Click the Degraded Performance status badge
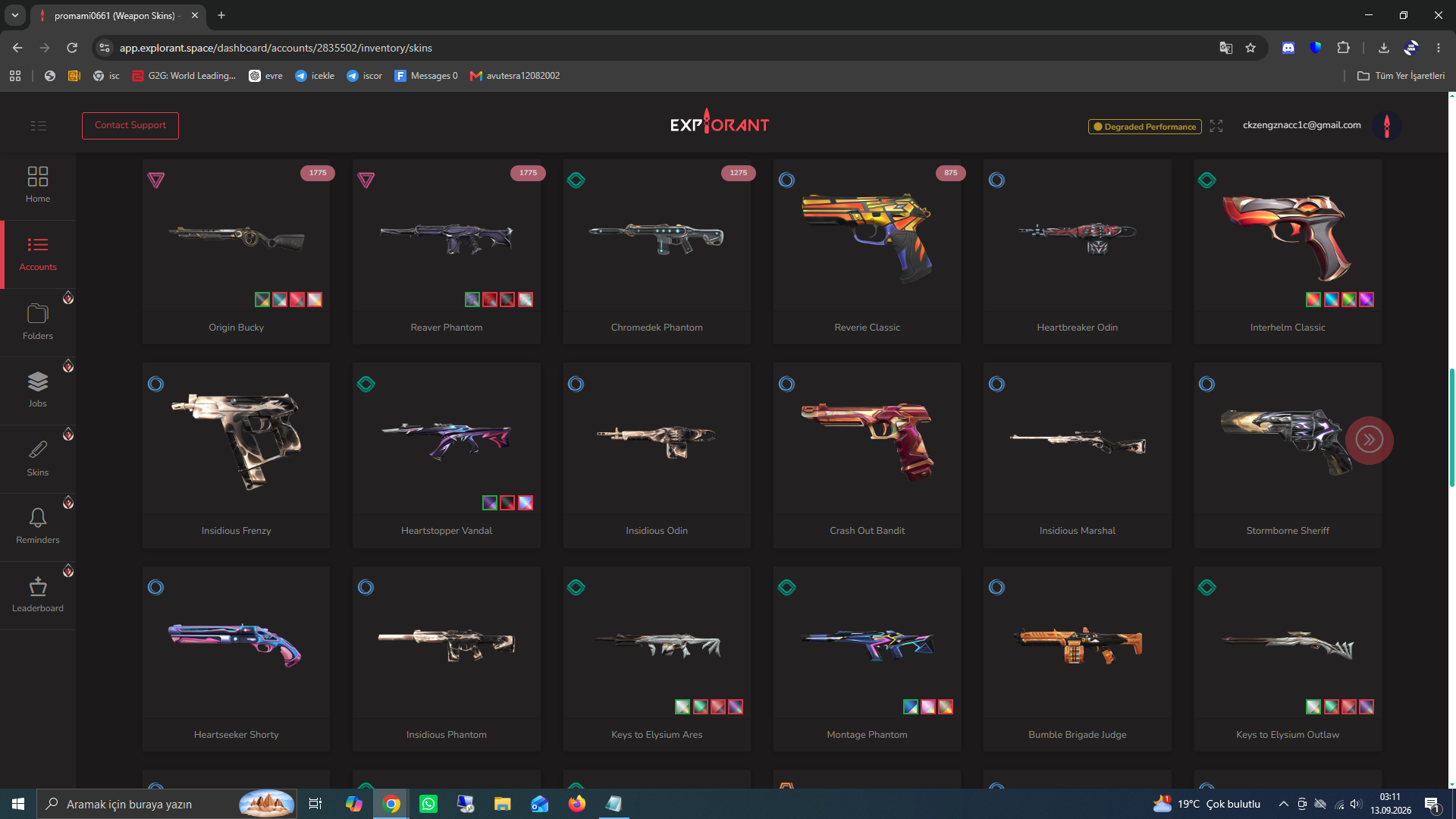The height and width of the screenshot is (819, 1456). pyautogui.click(x=1145, y=127)
